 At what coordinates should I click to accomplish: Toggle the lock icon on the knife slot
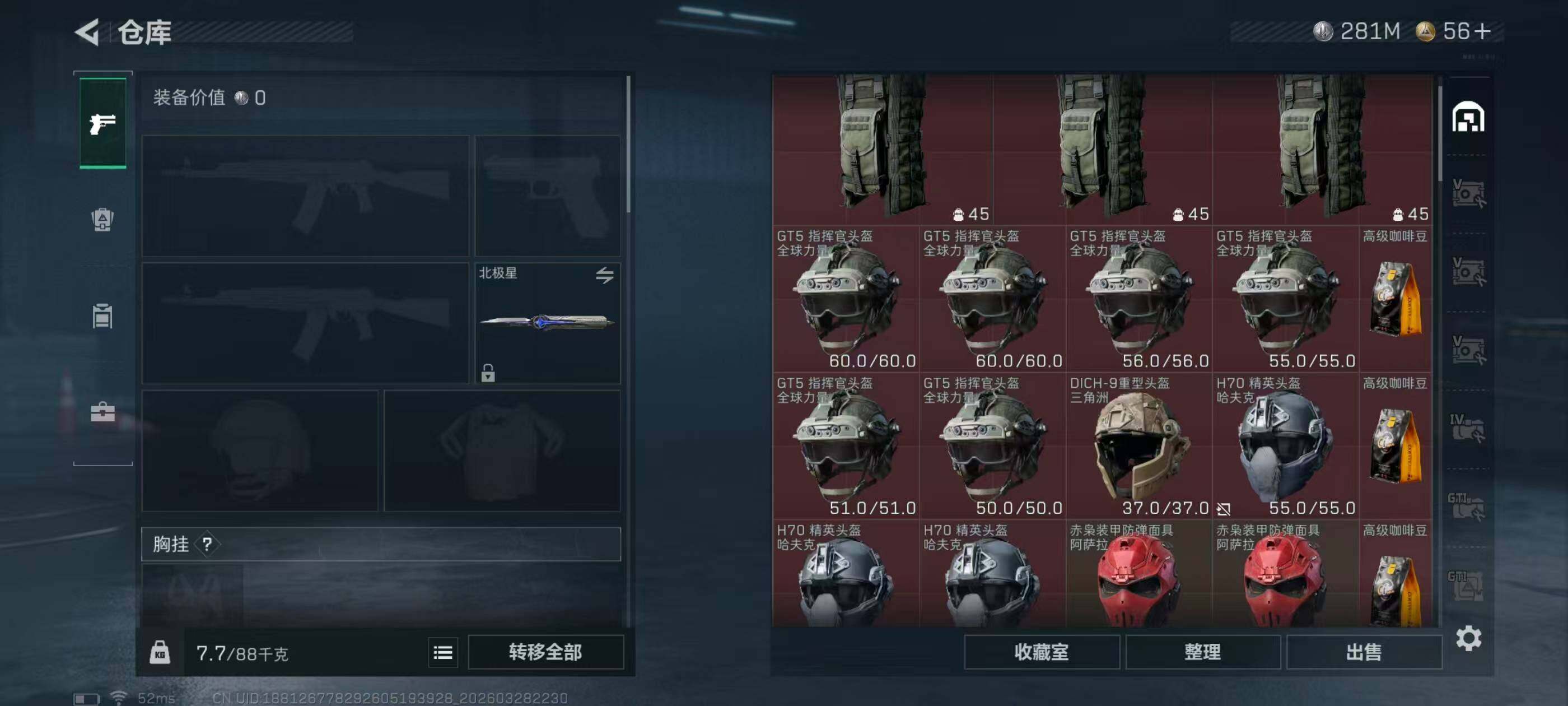pos(488,373)
